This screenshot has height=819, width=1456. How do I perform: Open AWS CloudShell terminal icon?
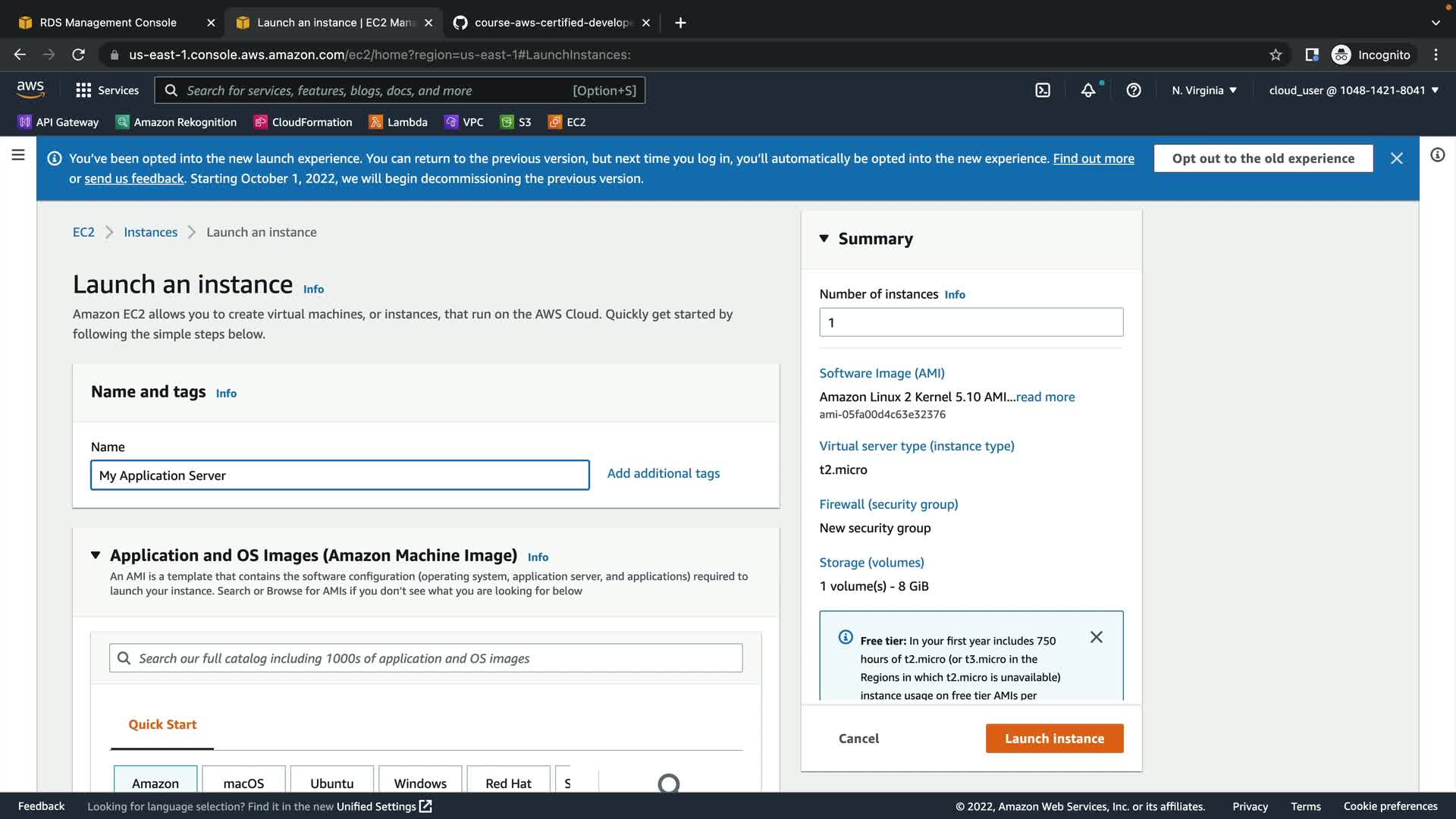tap(1043, 90)
